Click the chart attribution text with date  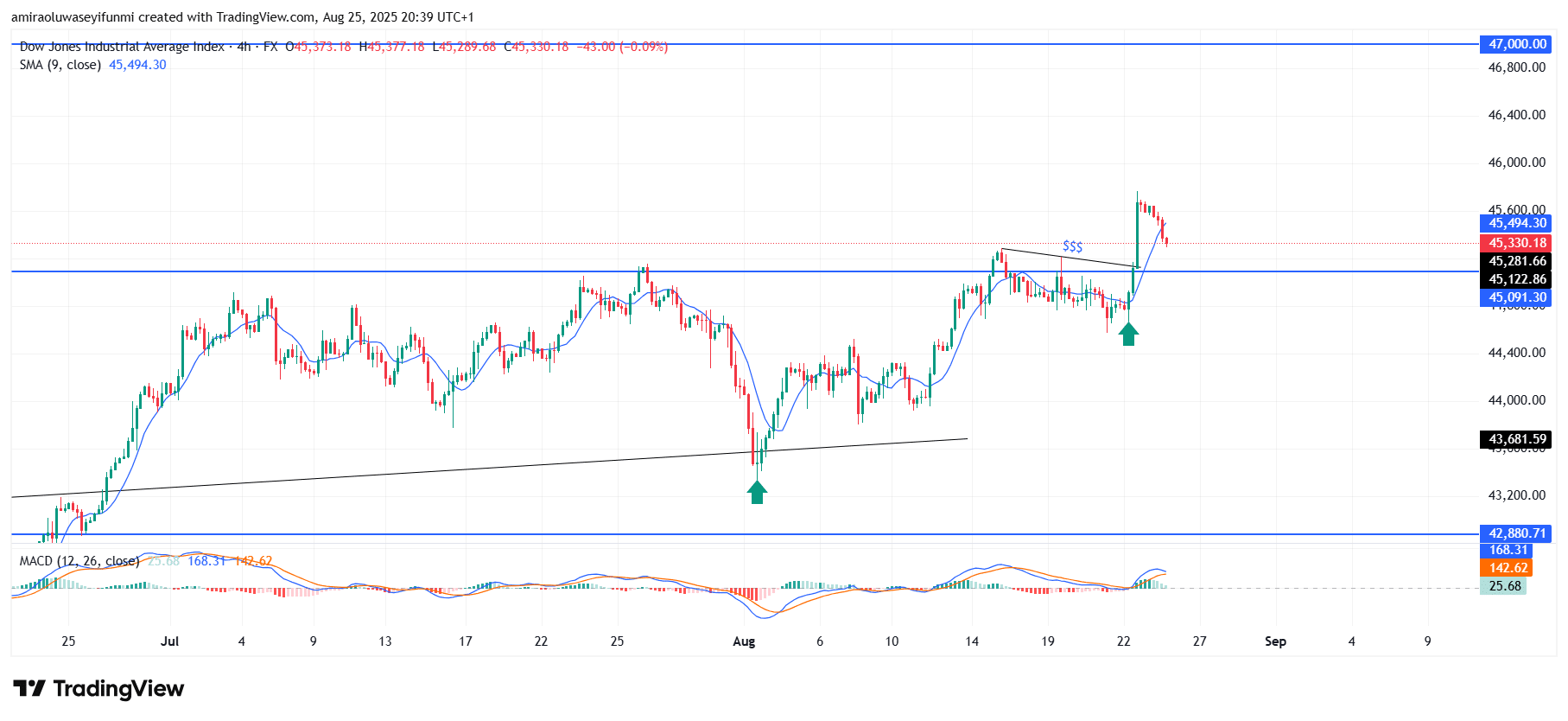tap(243, 17)
